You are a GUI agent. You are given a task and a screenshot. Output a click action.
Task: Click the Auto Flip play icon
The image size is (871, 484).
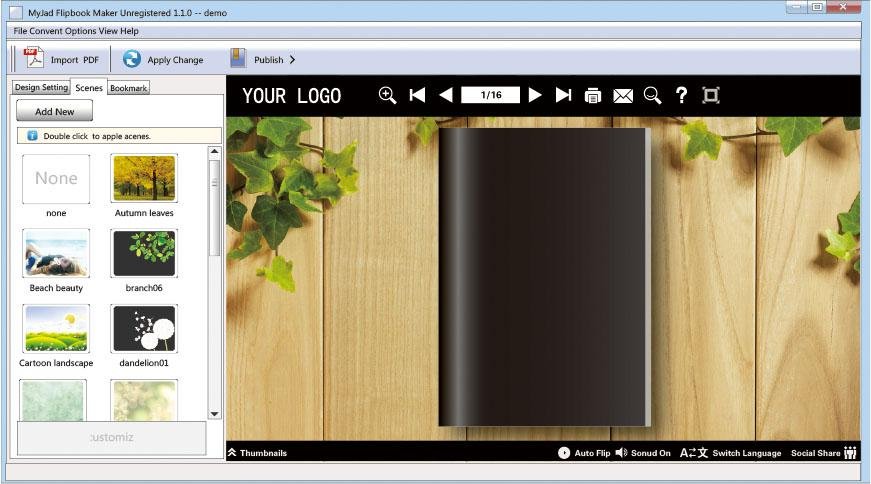coord(564,453)
